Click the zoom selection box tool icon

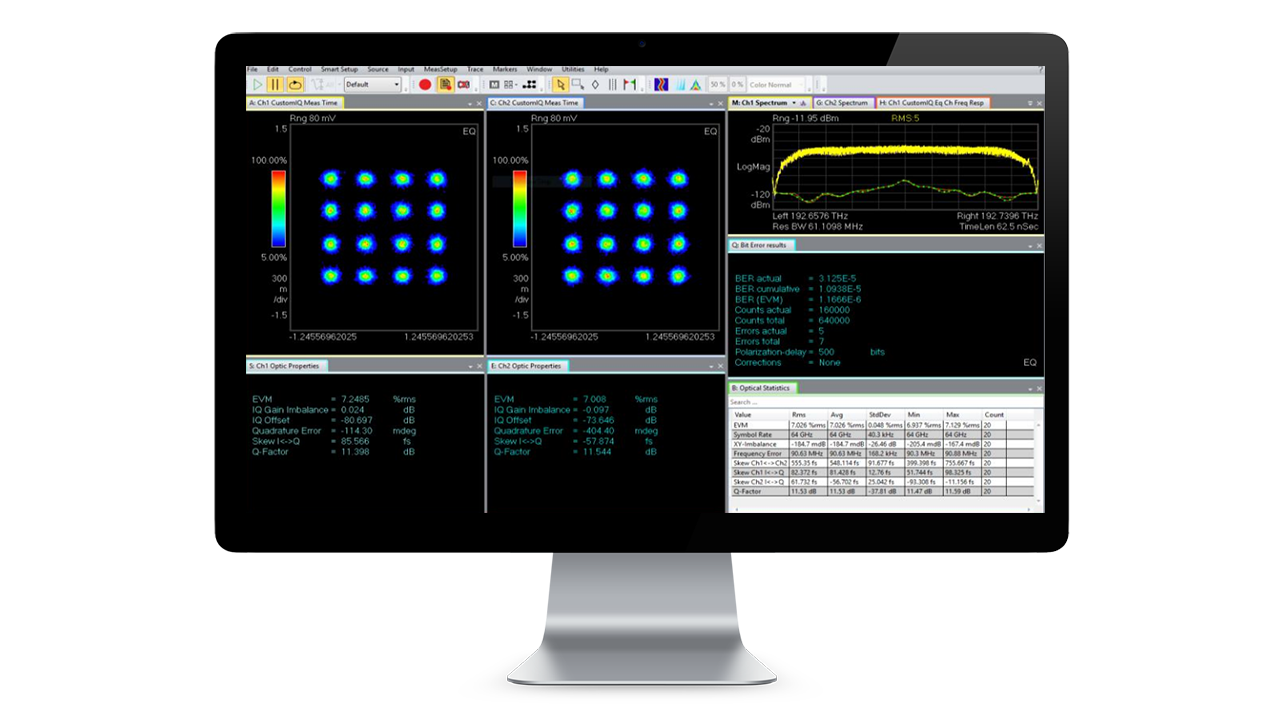(578, 84)
